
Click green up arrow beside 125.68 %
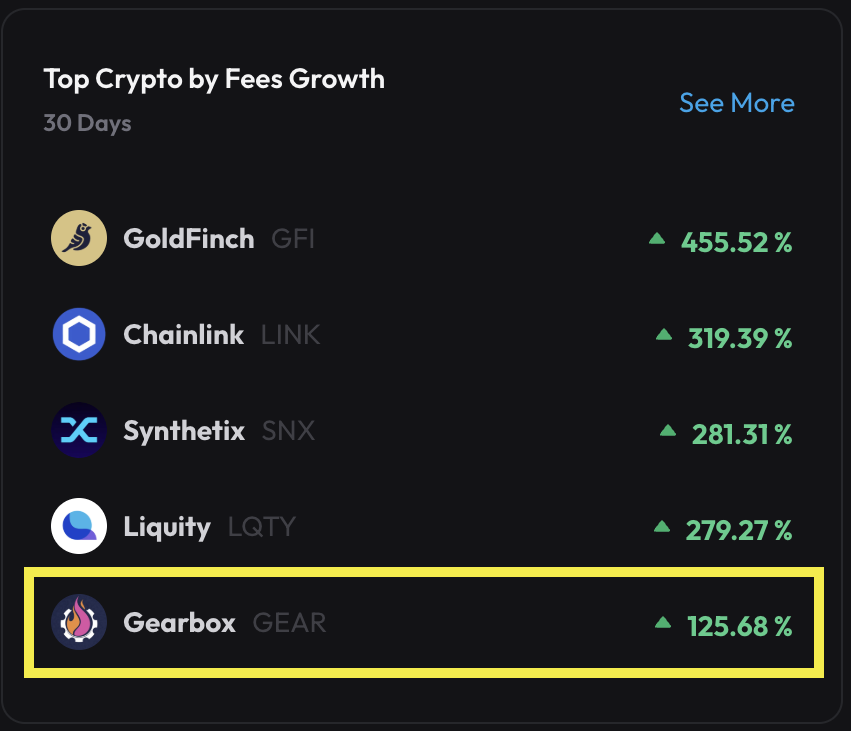pyautogui.click(x=663, y=622)
